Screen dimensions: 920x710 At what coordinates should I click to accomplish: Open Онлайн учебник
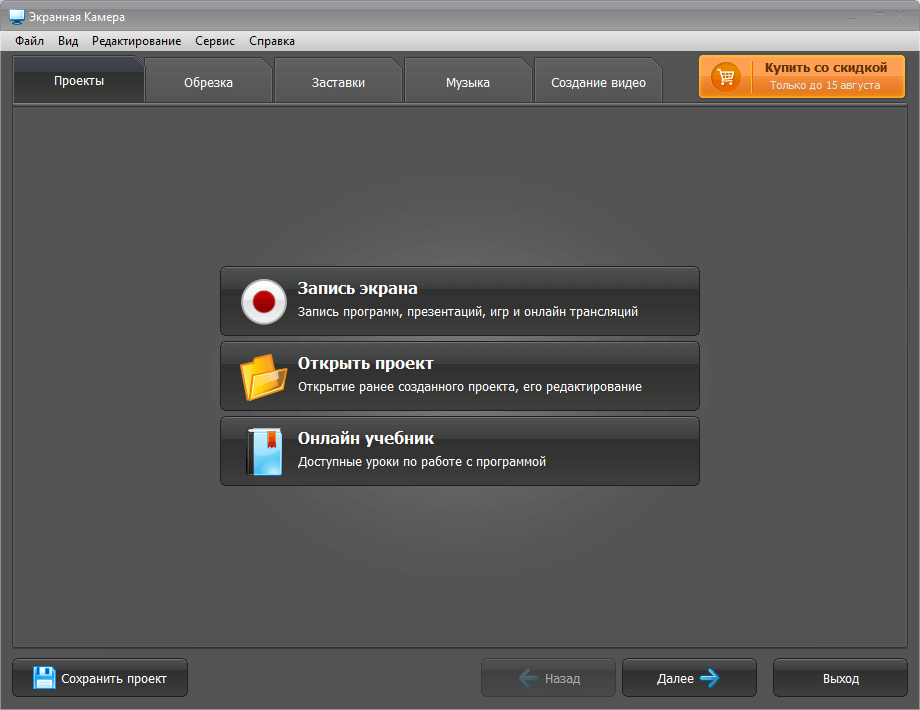coord(460,451)
